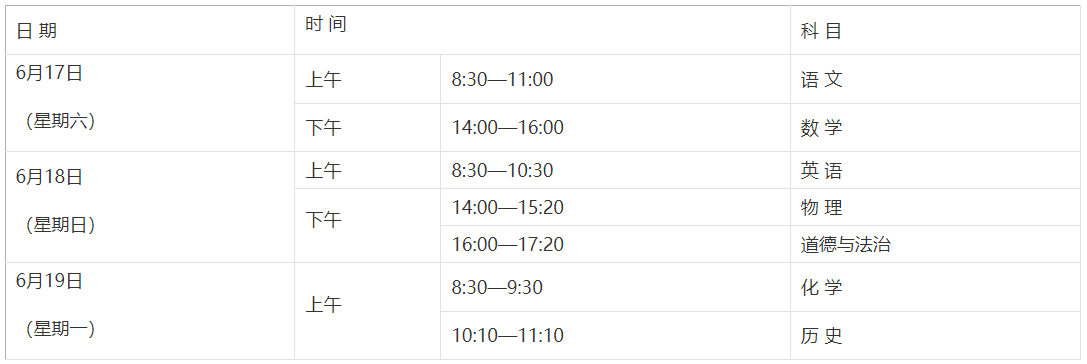Image resolution: width=1087 pixels, height=364 pixels.
Task: Select the 6月18日 (星期日) date cell
Action: pyautogui.click(x=150, y=207)
